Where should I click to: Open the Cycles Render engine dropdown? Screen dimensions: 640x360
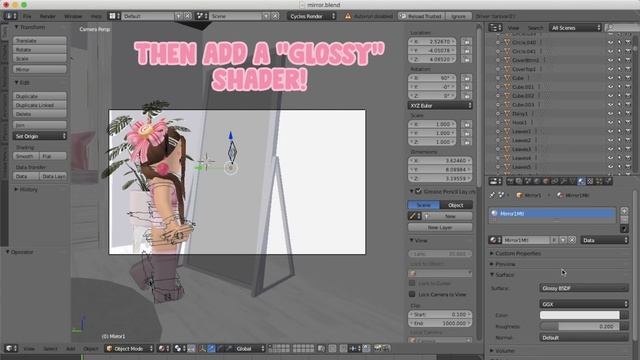(312, 16)
